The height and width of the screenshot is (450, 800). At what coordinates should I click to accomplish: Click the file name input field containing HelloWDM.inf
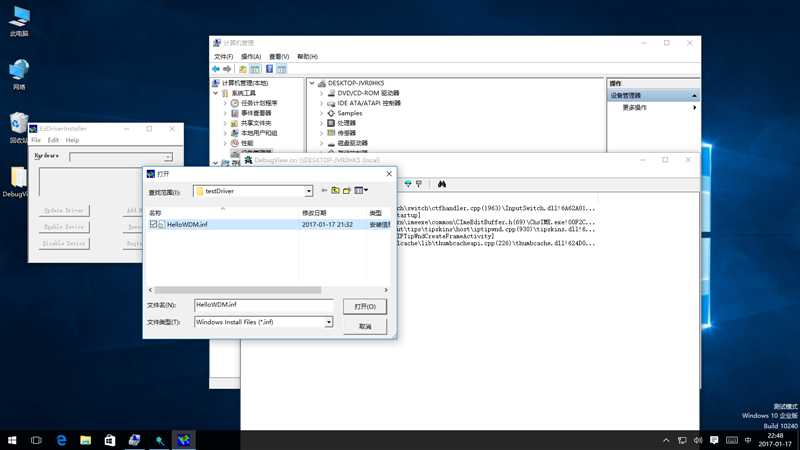pyautogui.click(x=264, y=305)
